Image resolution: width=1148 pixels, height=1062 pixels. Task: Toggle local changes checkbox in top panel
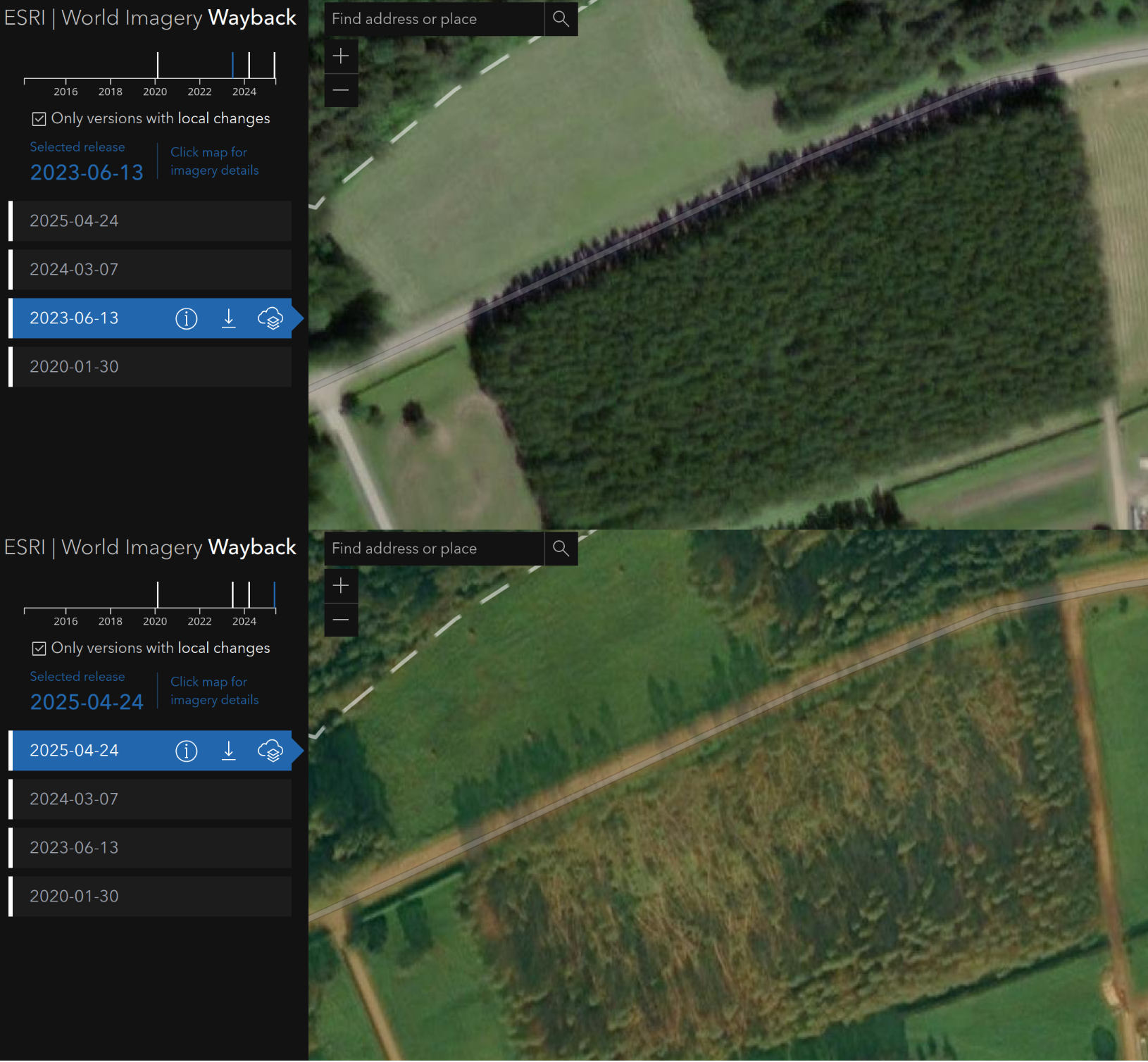[x=39, y=119]
